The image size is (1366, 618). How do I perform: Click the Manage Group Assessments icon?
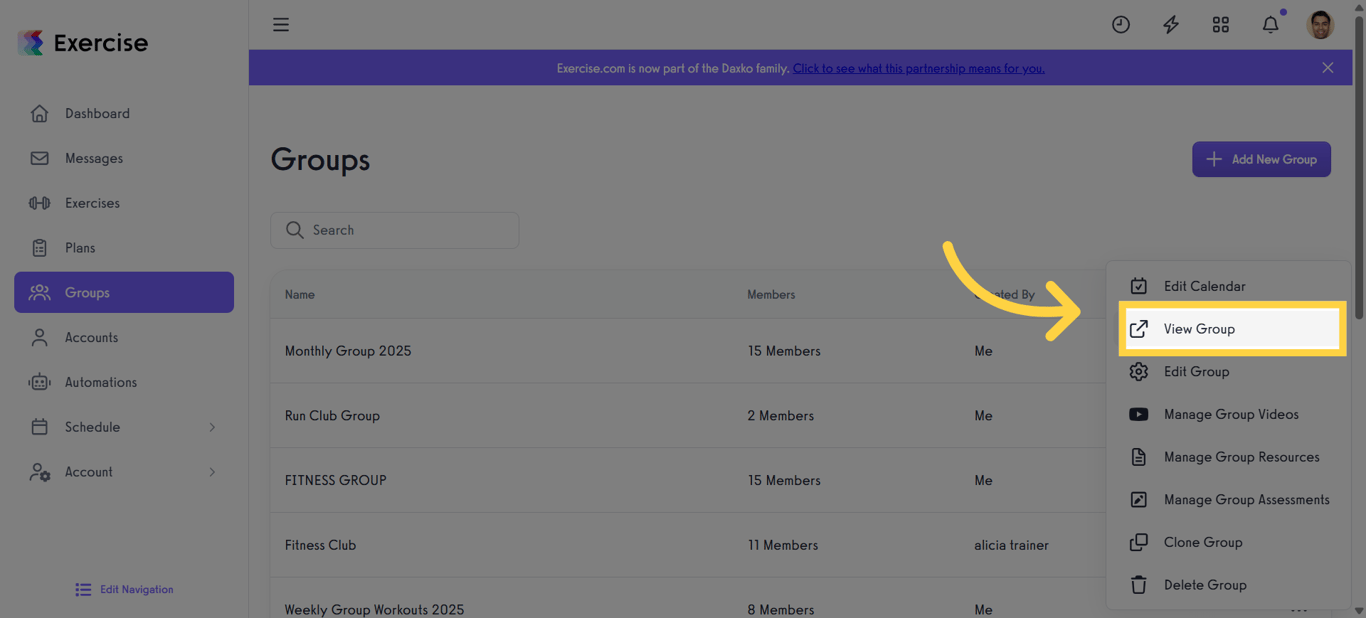click(x=1139, y=500)
